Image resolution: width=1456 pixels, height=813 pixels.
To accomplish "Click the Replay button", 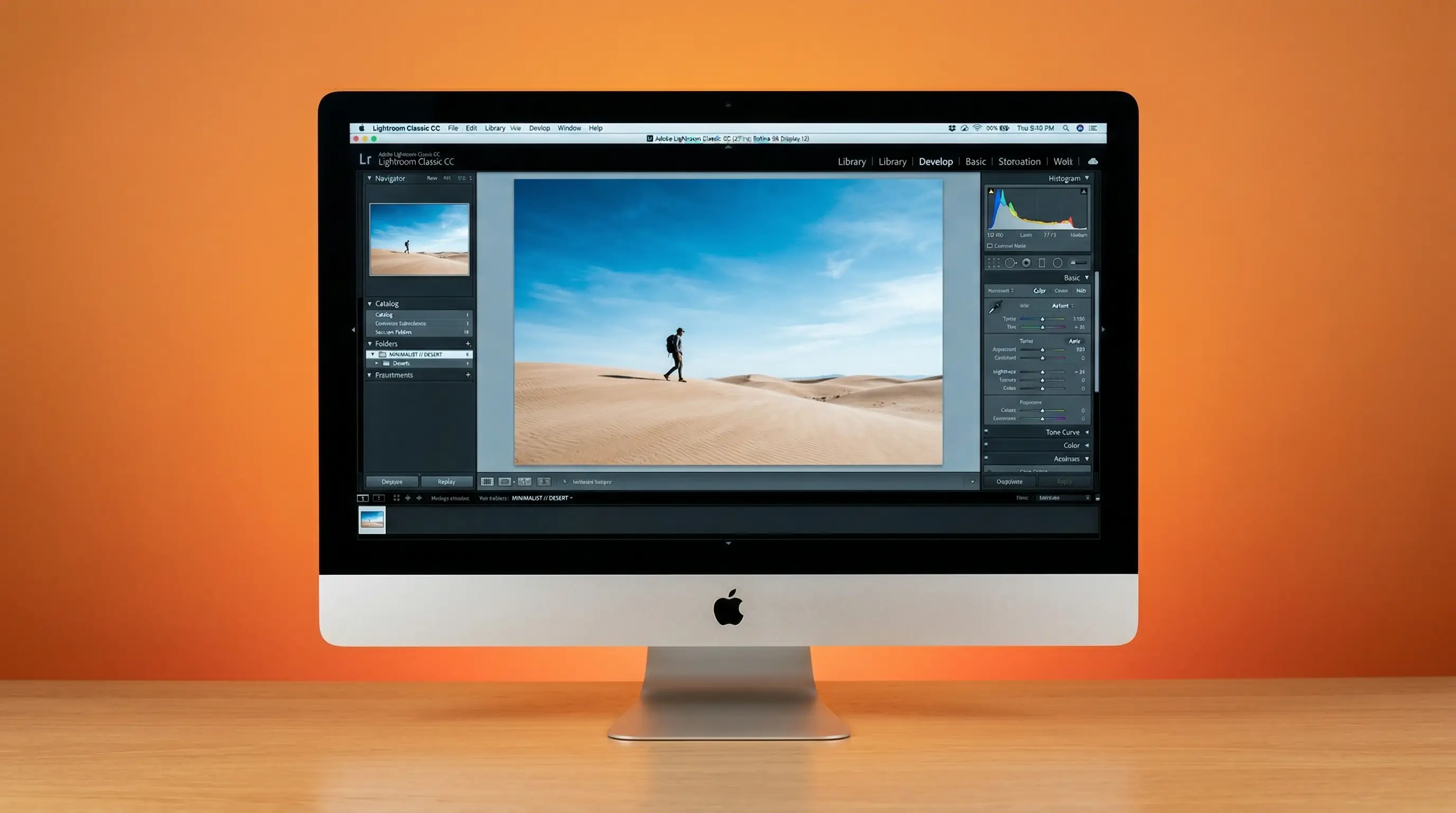I will pos(446,482).
